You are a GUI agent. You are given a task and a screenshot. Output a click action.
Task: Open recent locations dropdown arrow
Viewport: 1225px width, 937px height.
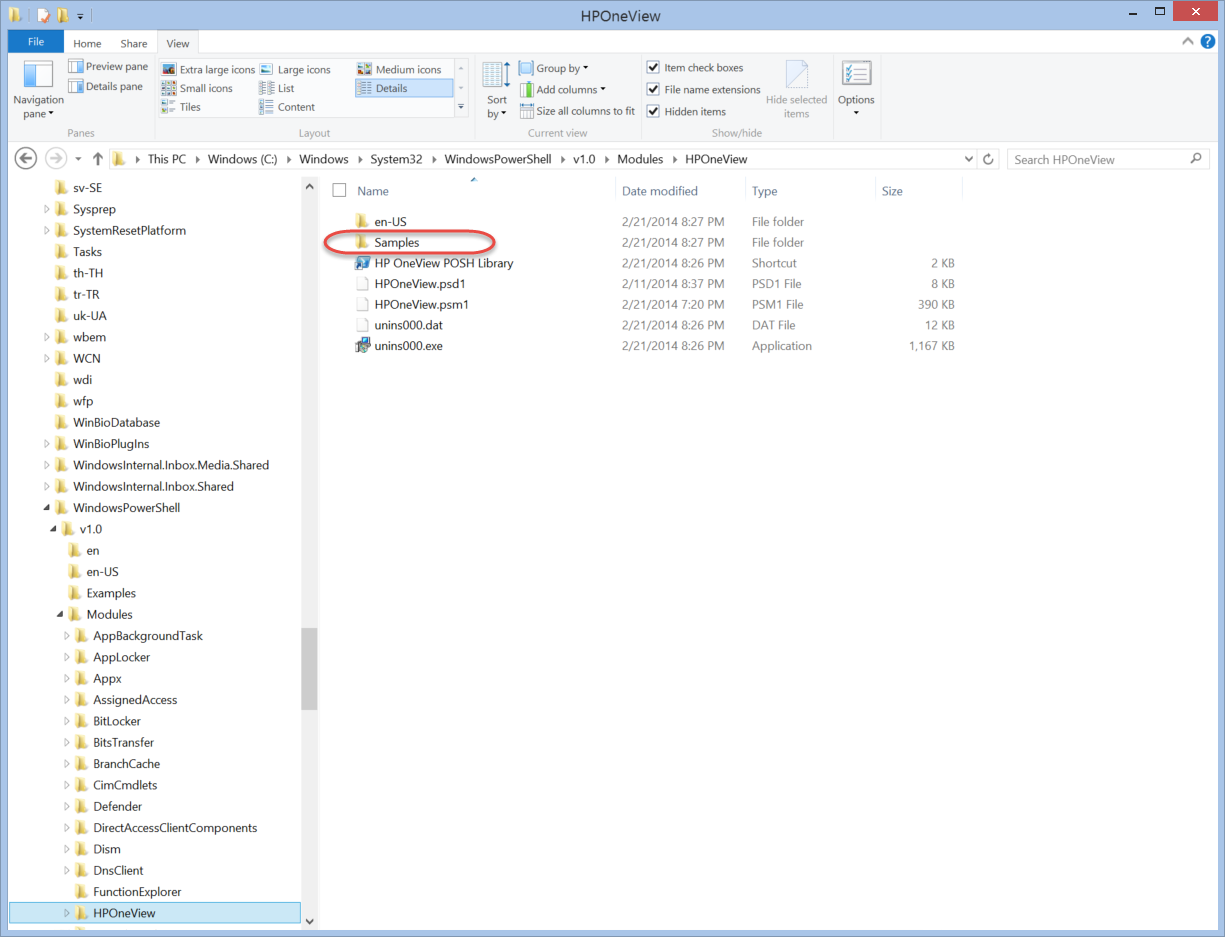77,159
